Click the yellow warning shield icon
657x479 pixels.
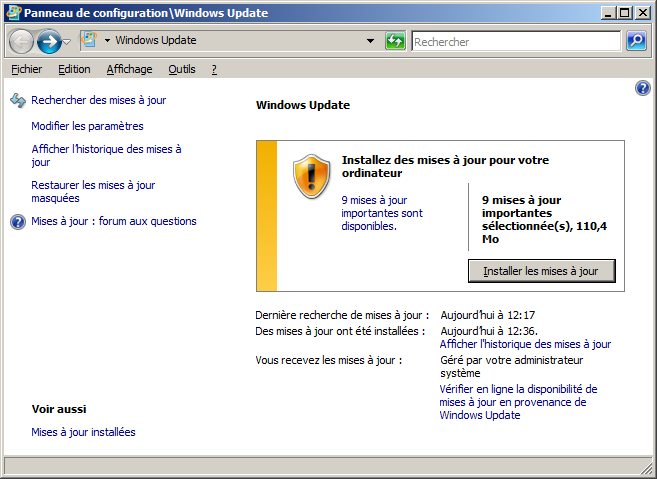click(x=311, y=177)
